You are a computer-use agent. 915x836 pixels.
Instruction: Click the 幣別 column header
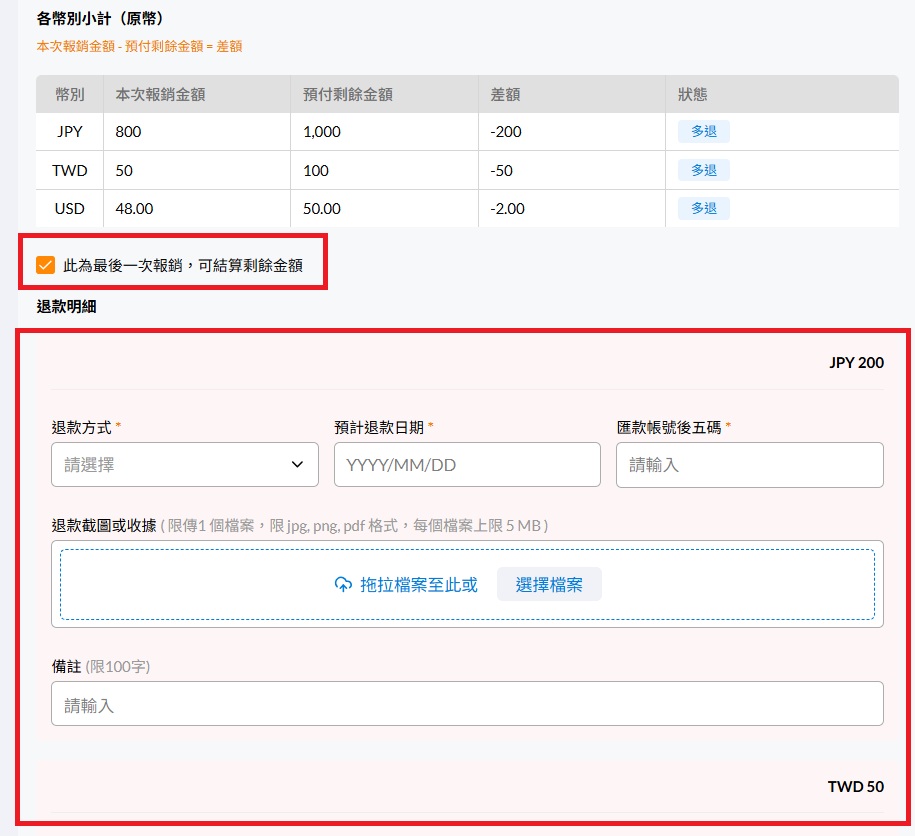click(69, 94)
